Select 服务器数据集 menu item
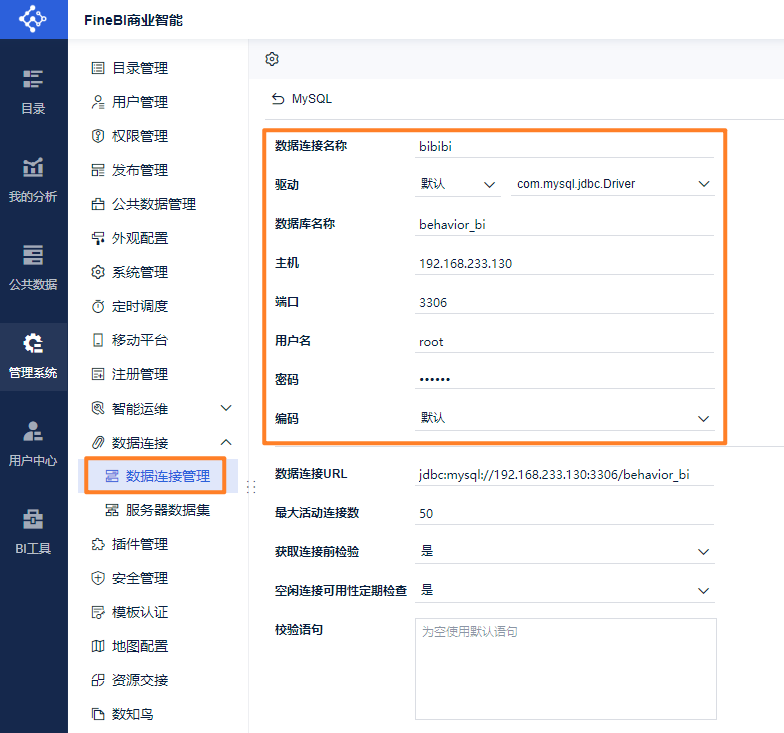 coord(158,510)
